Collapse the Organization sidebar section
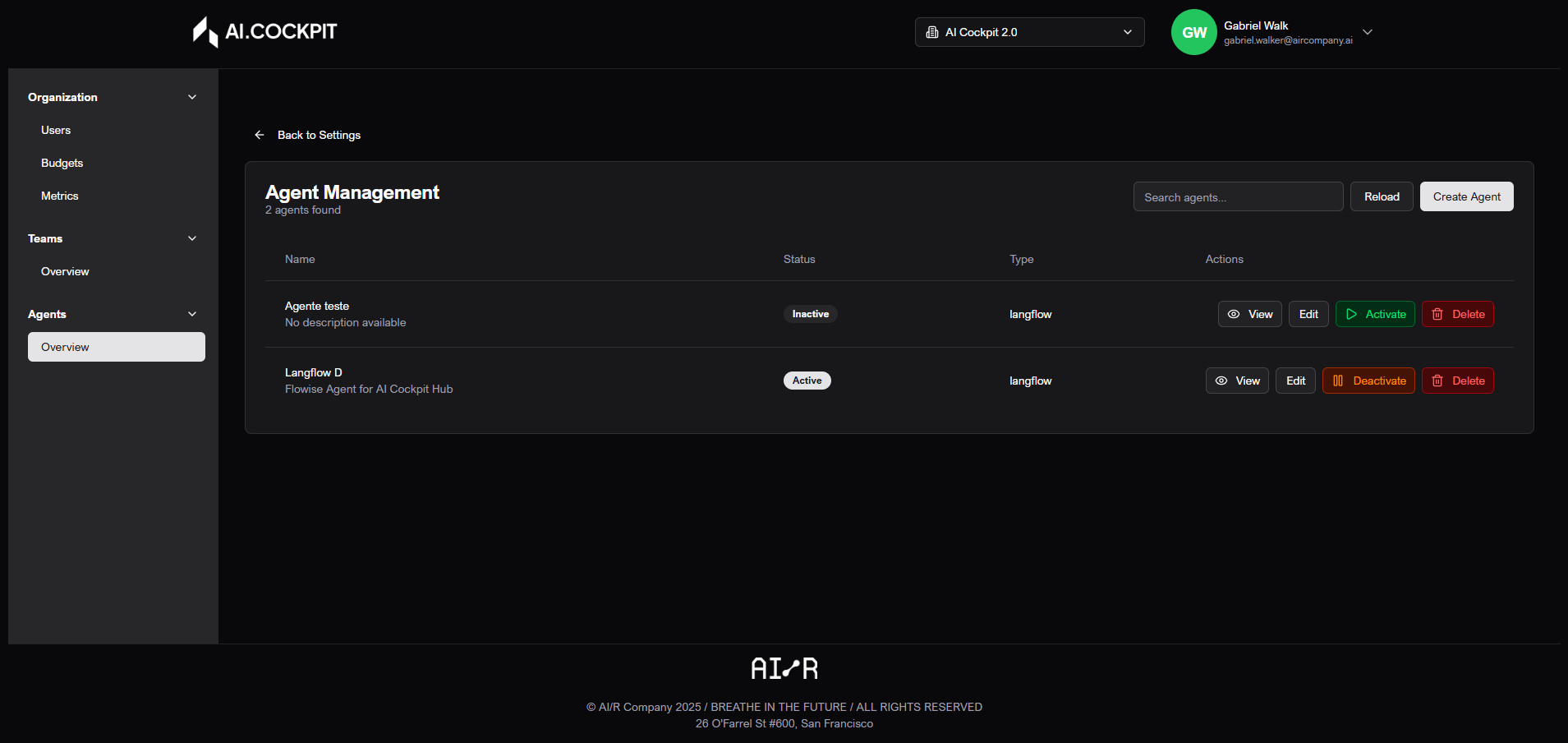 click(192, 97)
